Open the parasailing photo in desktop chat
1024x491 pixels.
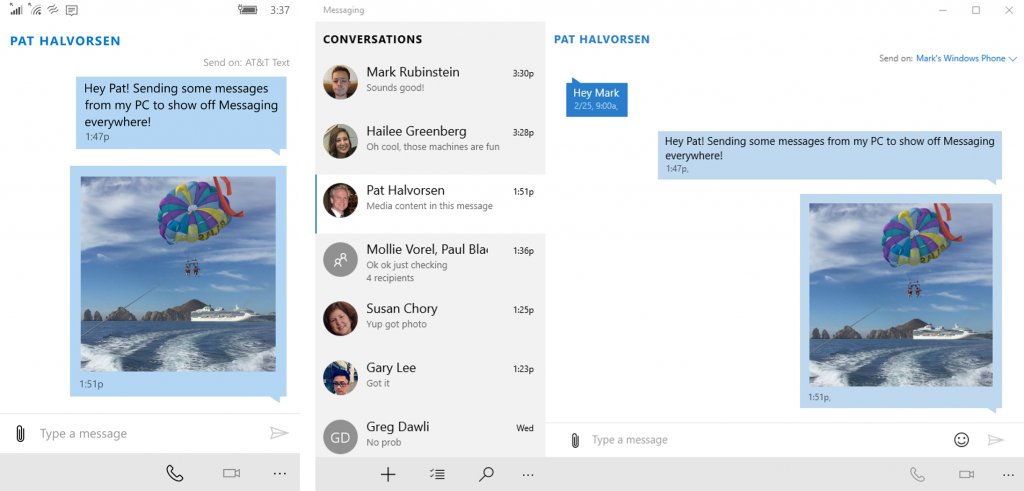click(900, 295)
